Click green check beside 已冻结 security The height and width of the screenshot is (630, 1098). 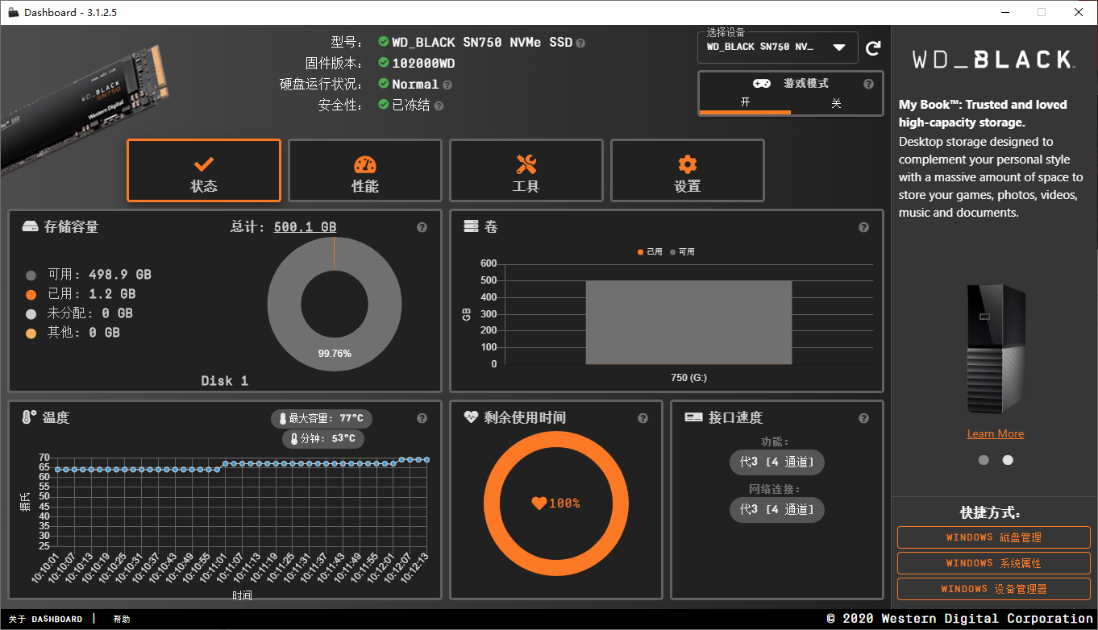coord(384,104)
